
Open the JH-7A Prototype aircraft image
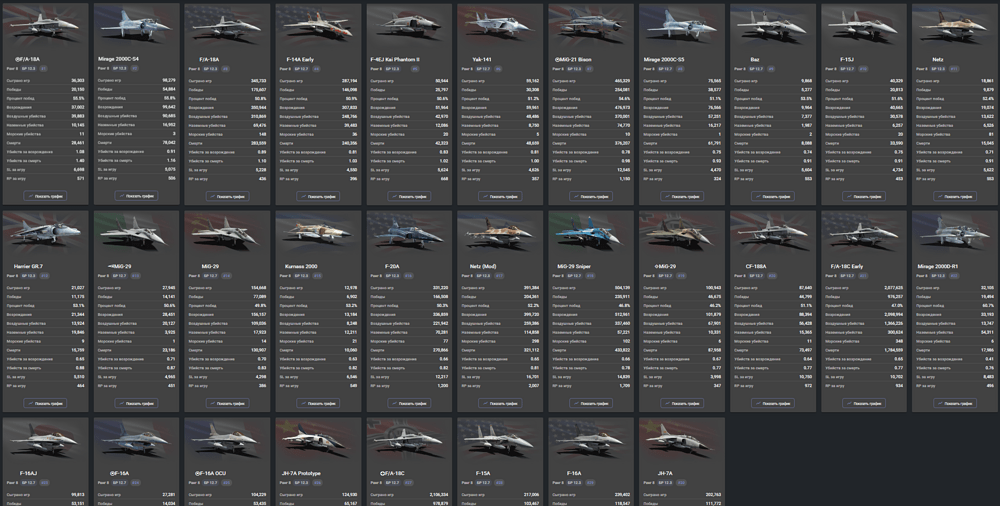(316, 437)
